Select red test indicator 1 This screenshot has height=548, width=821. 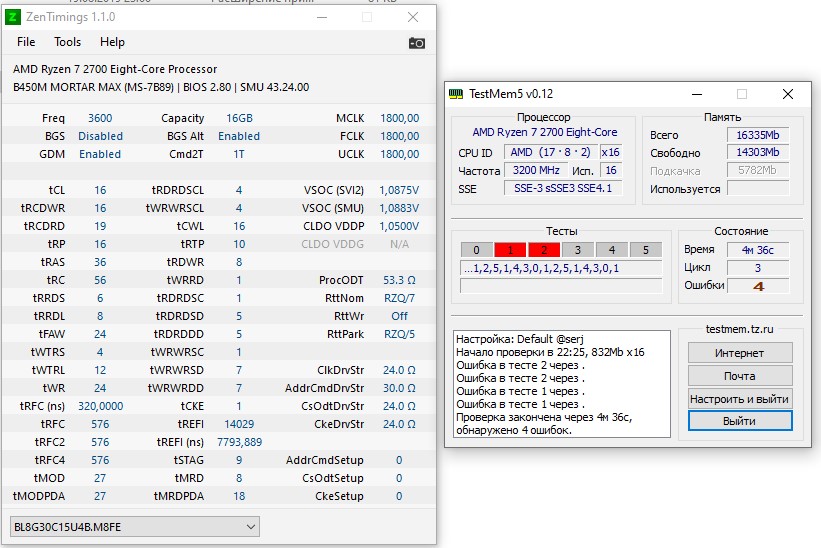(x=510, y=250)
